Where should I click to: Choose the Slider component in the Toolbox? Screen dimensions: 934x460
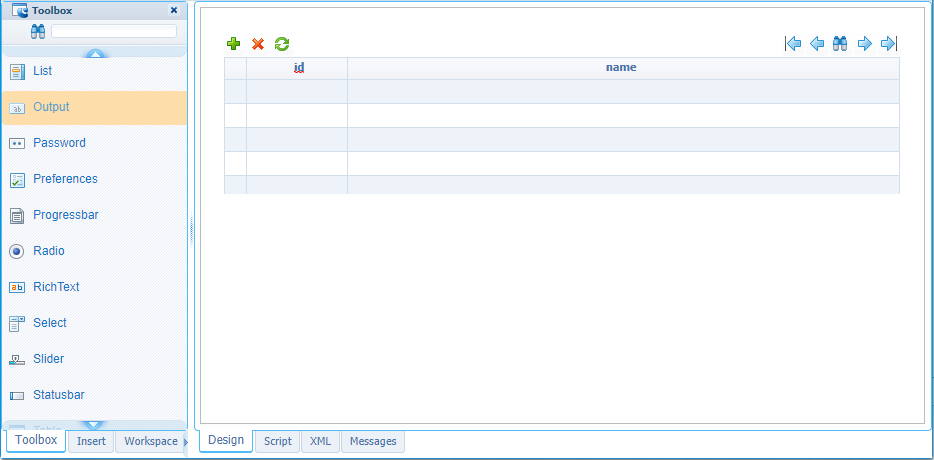click(48, 359)
